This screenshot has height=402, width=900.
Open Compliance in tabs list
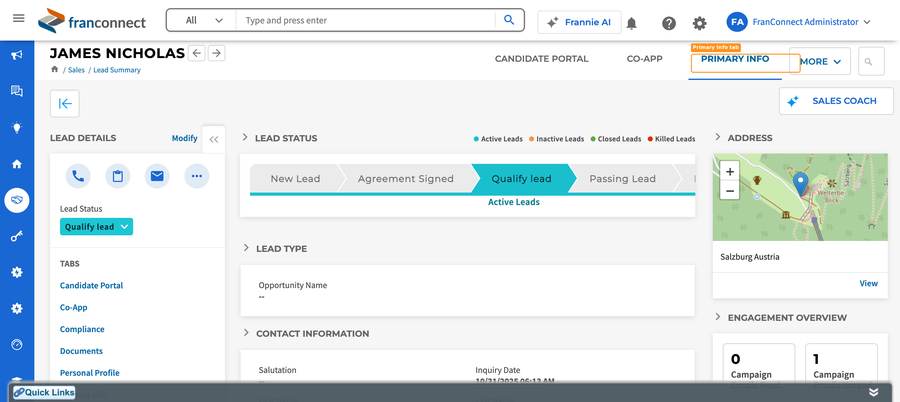(82, 329)
